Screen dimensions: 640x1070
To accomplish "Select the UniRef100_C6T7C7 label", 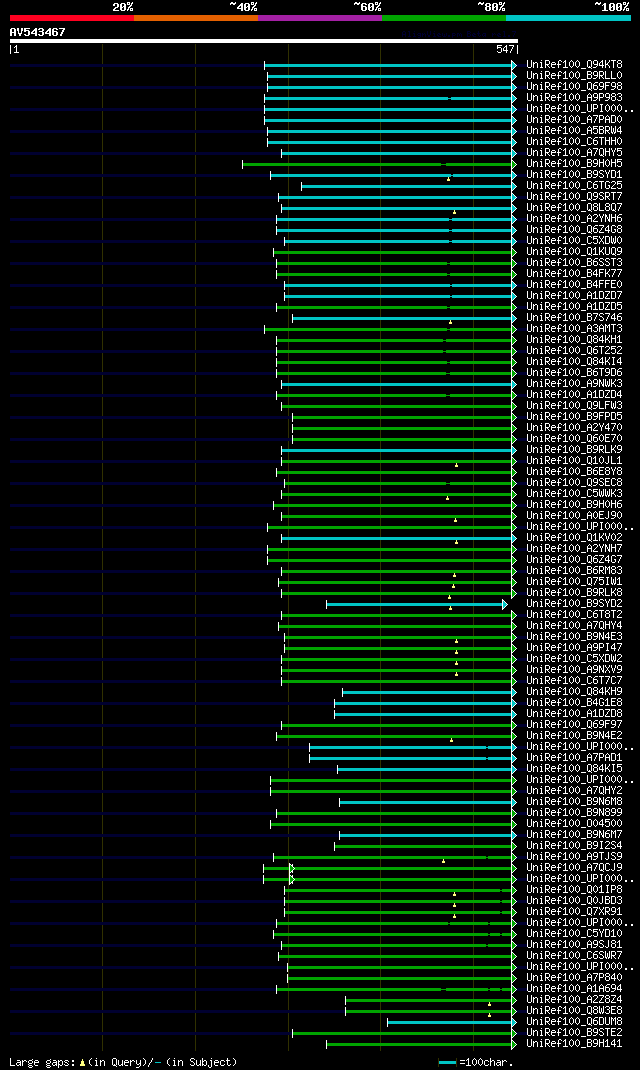I will click(574, 680).
